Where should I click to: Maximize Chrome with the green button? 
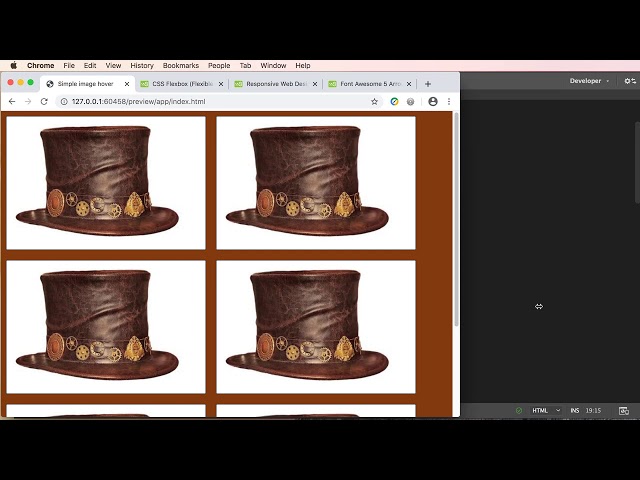point(30,82)
